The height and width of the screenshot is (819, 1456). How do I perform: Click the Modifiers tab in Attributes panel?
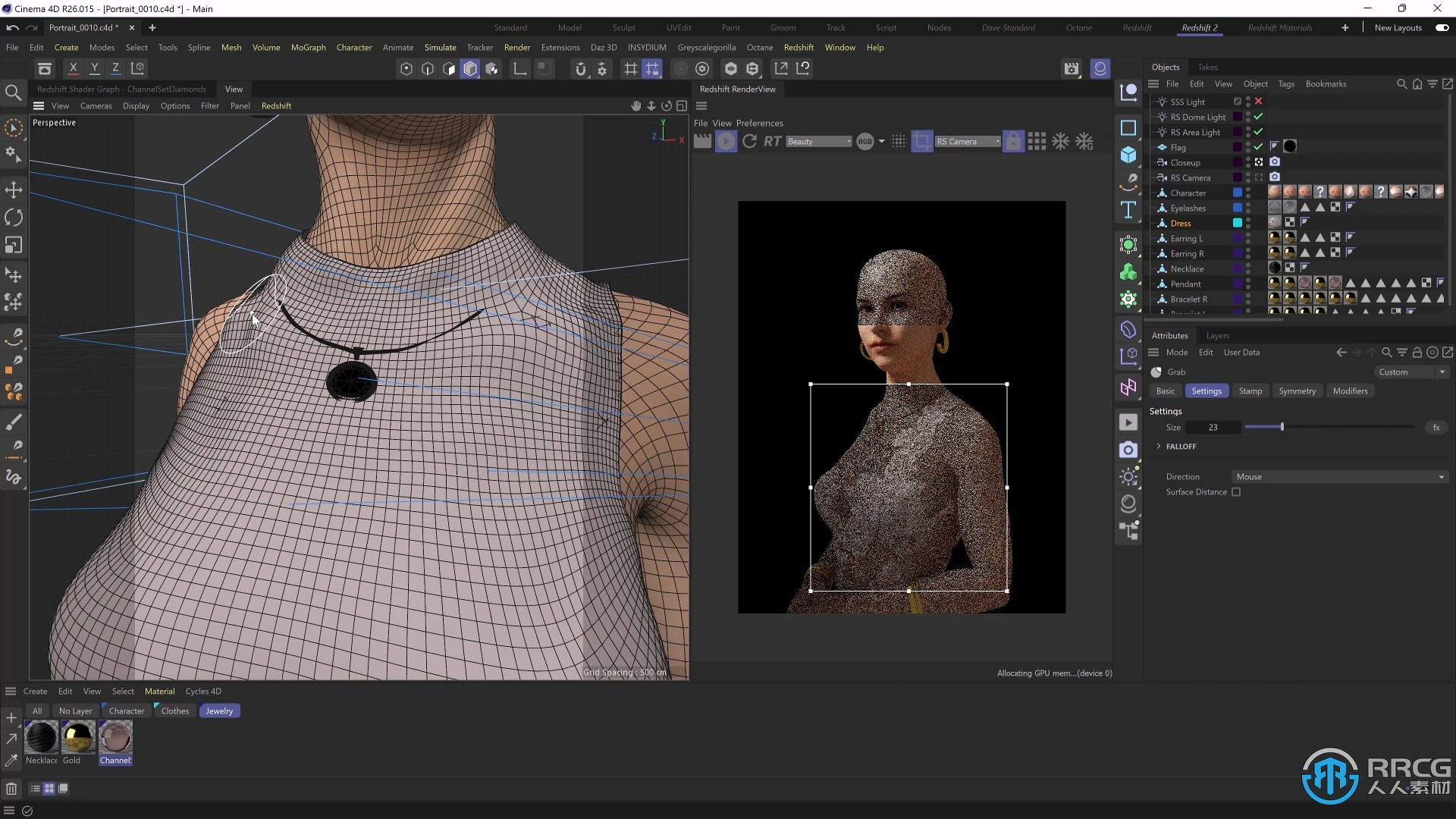pos(1350,390)
